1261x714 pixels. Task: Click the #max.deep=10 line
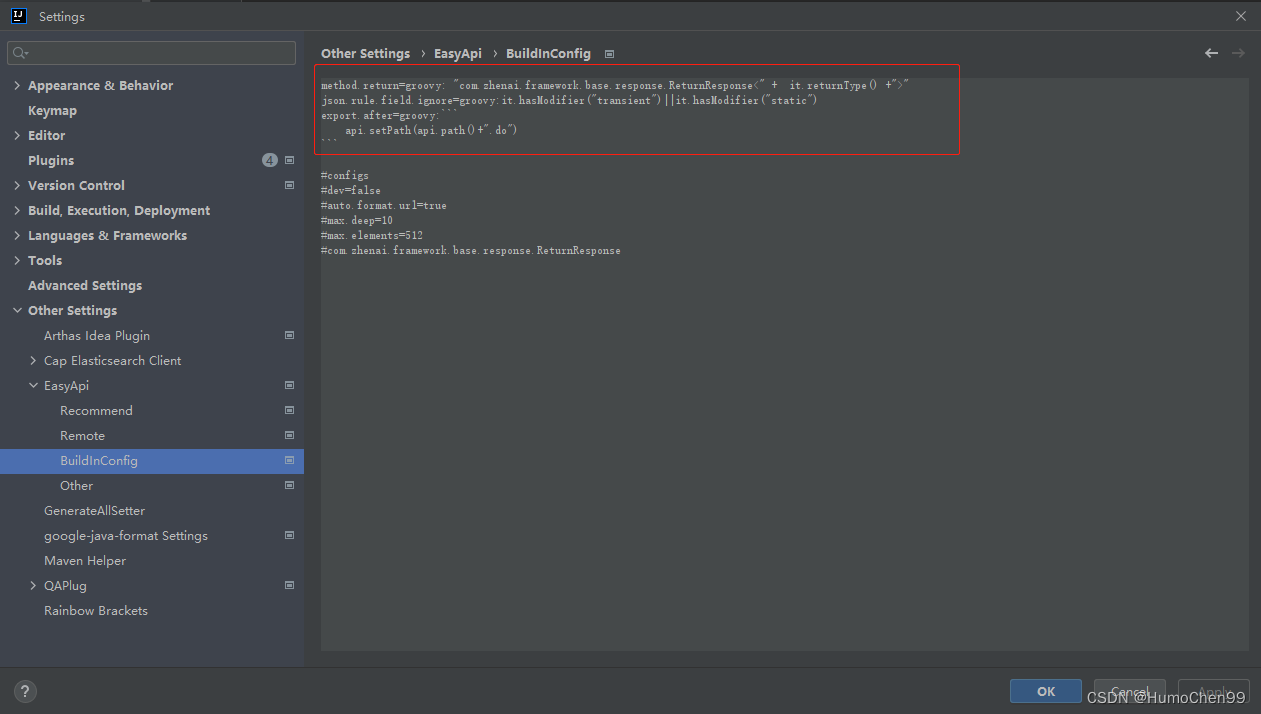pos(357,220)
